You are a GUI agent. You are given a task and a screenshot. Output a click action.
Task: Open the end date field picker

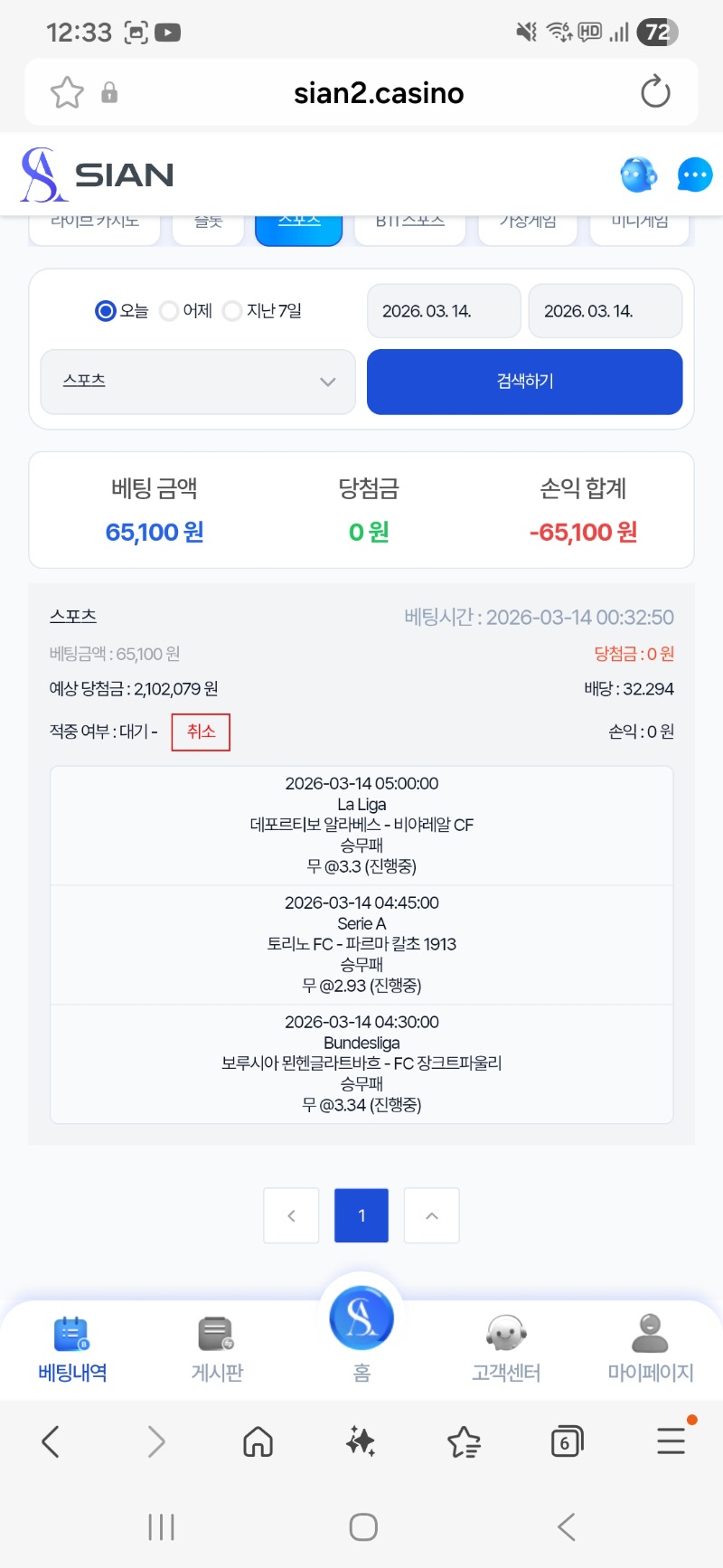click(605, 311)
